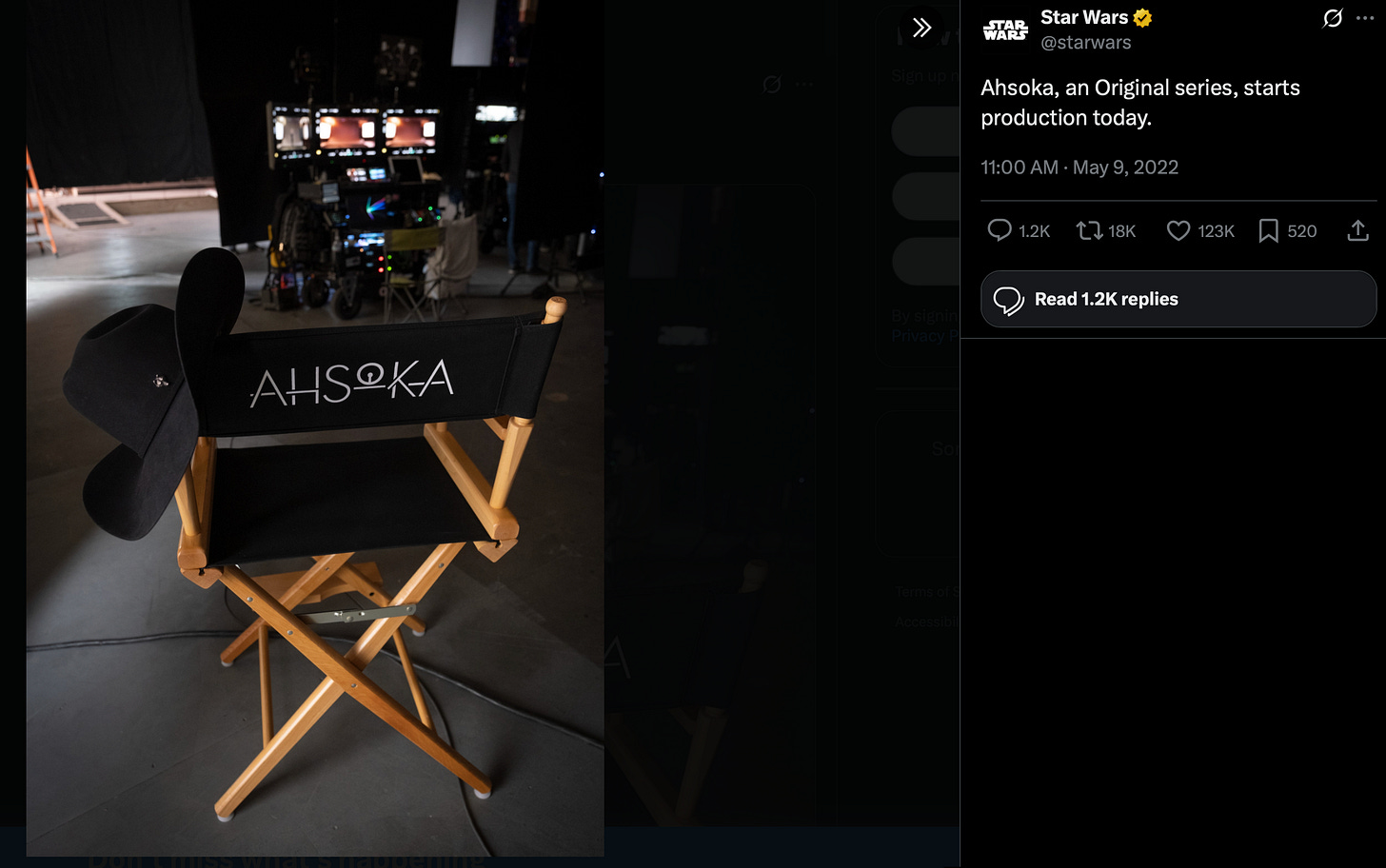Viewport: 1386px width, 868px height.
Task: Collapse the tweet sidebar with double-chevron icon
Action: tap(921, 27)
